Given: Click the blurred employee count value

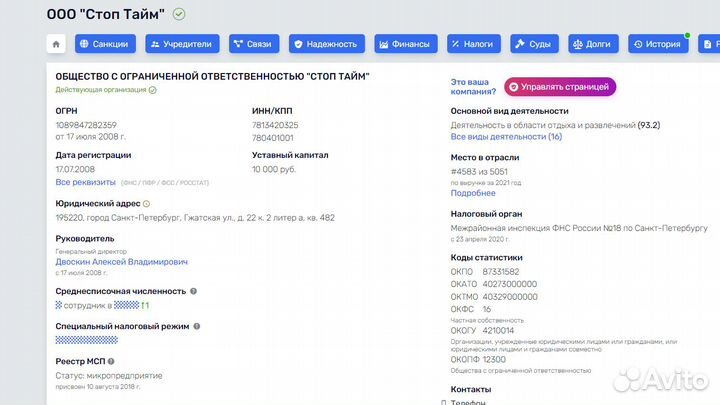Looking at the screenshot, I should (58, 305).
